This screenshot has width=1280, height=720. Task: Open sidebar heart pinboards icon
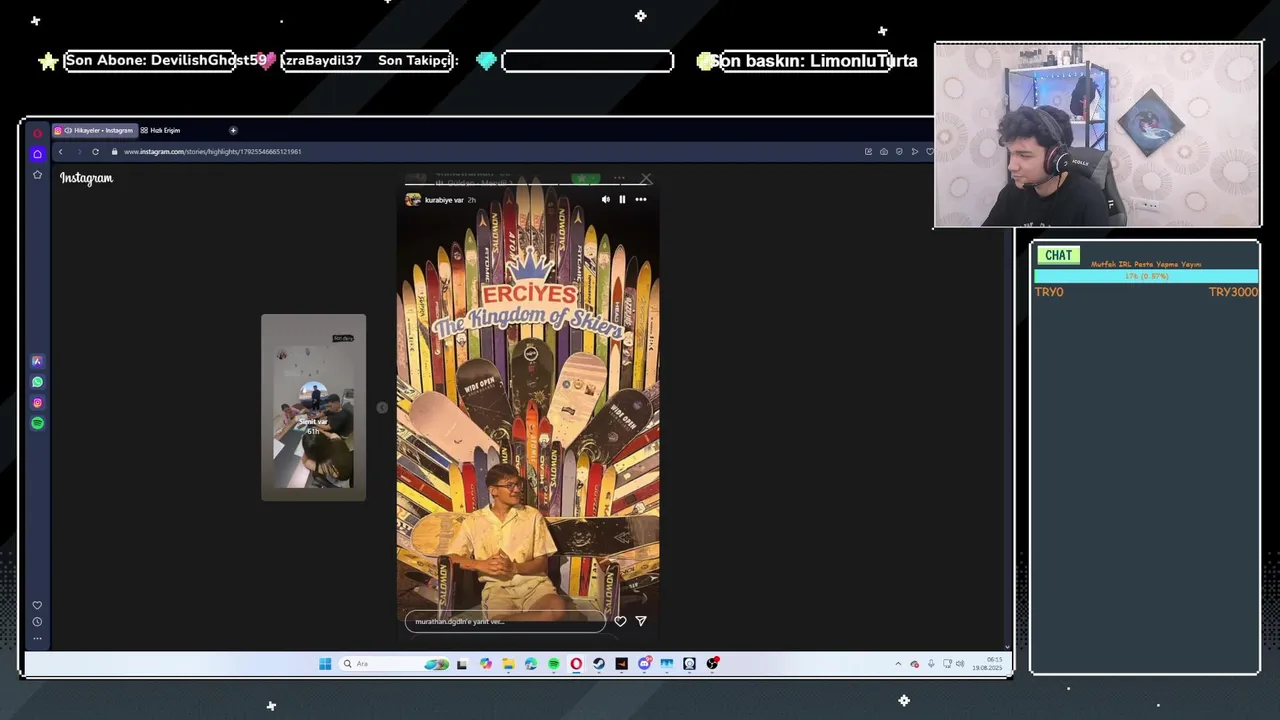click(37, 605)
